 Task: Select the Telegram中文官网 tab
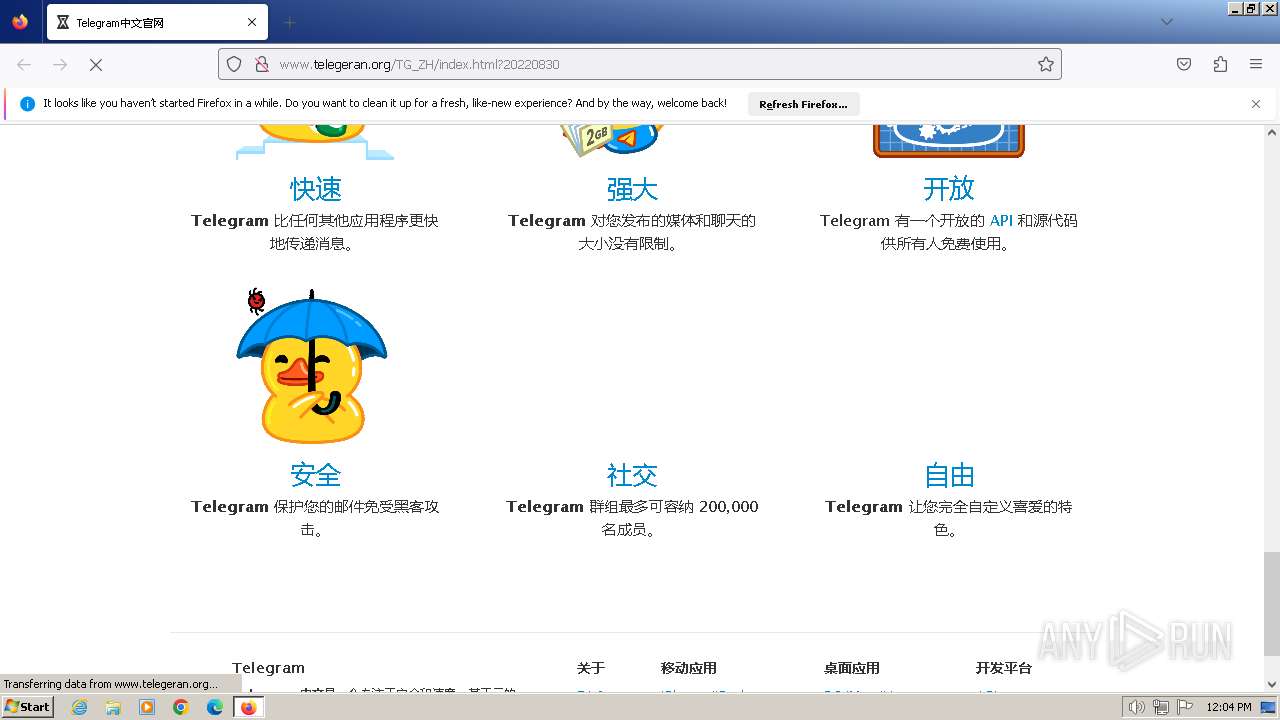(x=156, y=22)
